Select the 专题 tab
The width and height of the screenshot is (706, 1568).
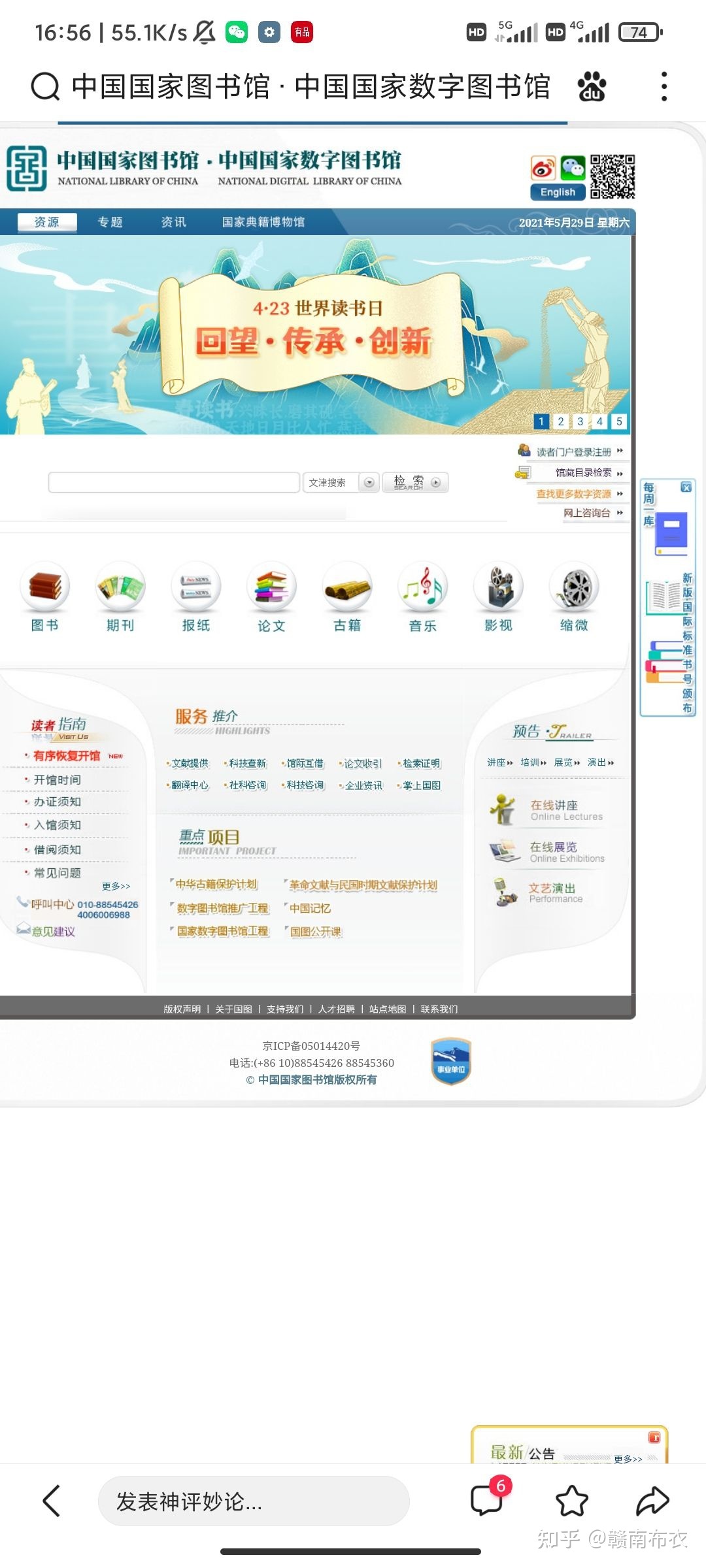(110, 222)
